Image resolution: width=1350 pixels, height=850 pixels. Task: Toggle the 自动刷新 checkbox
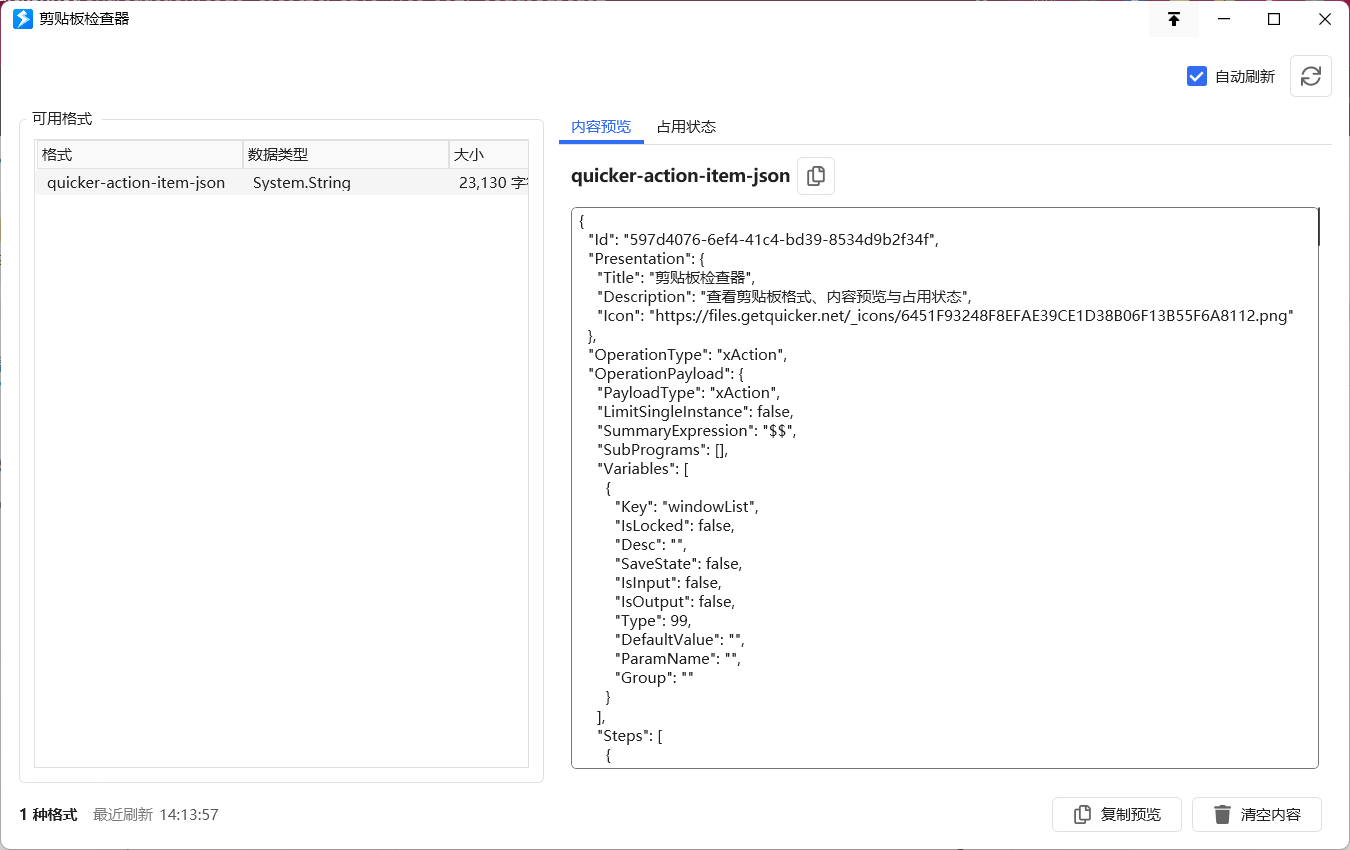(1197, 76)
